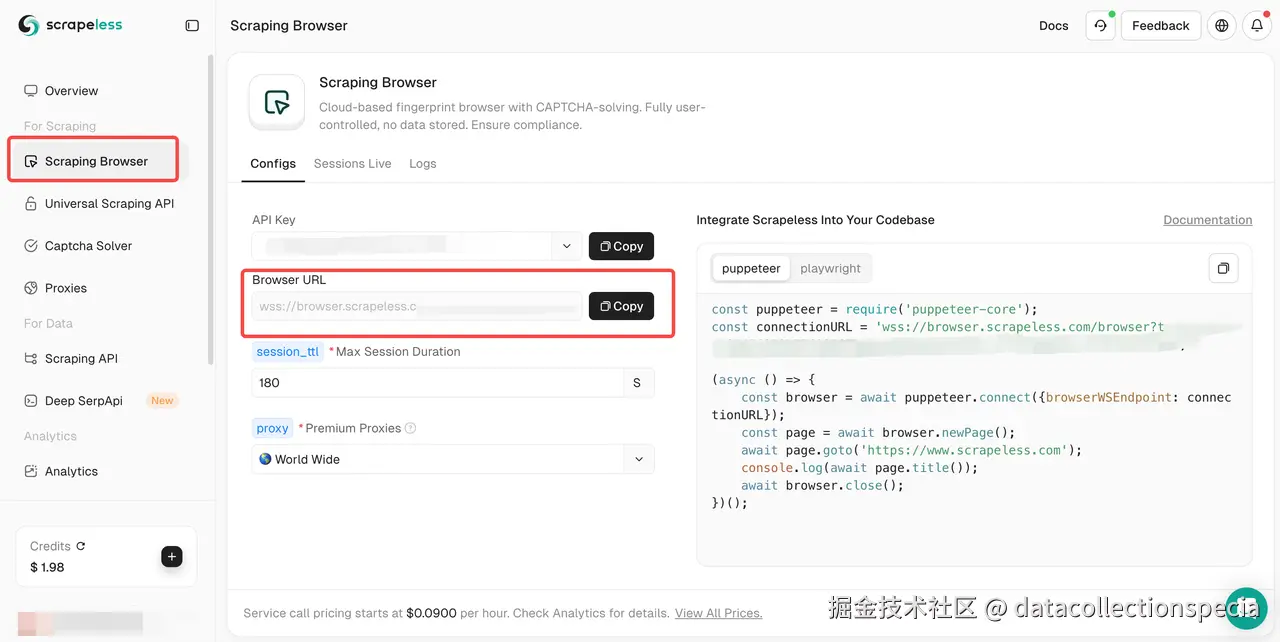Refresh the credits balance icon
The width and height of the screenshot is (1280, 642).
pos(81,546)
